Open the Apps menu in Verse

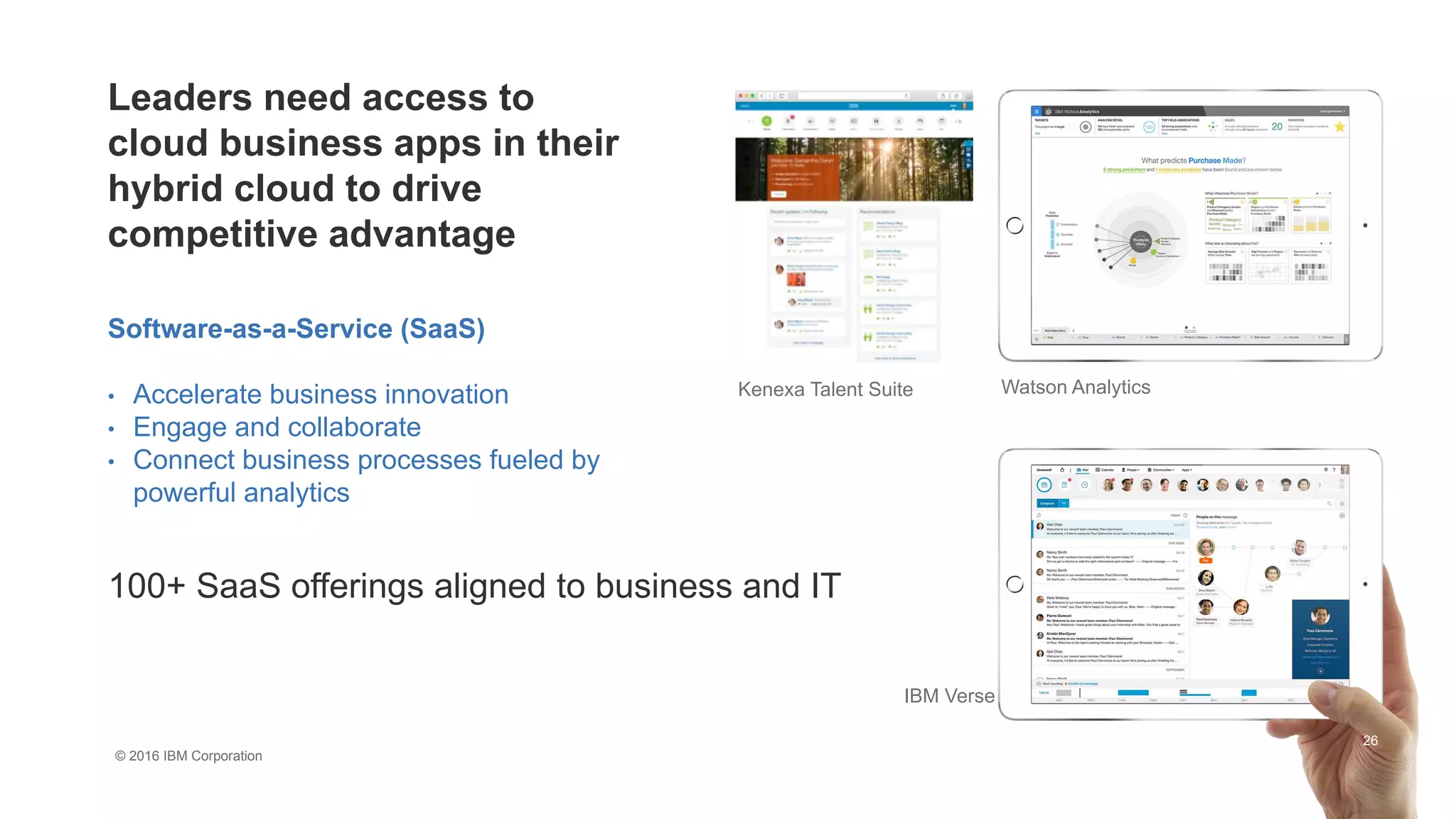click(1187, 470)
